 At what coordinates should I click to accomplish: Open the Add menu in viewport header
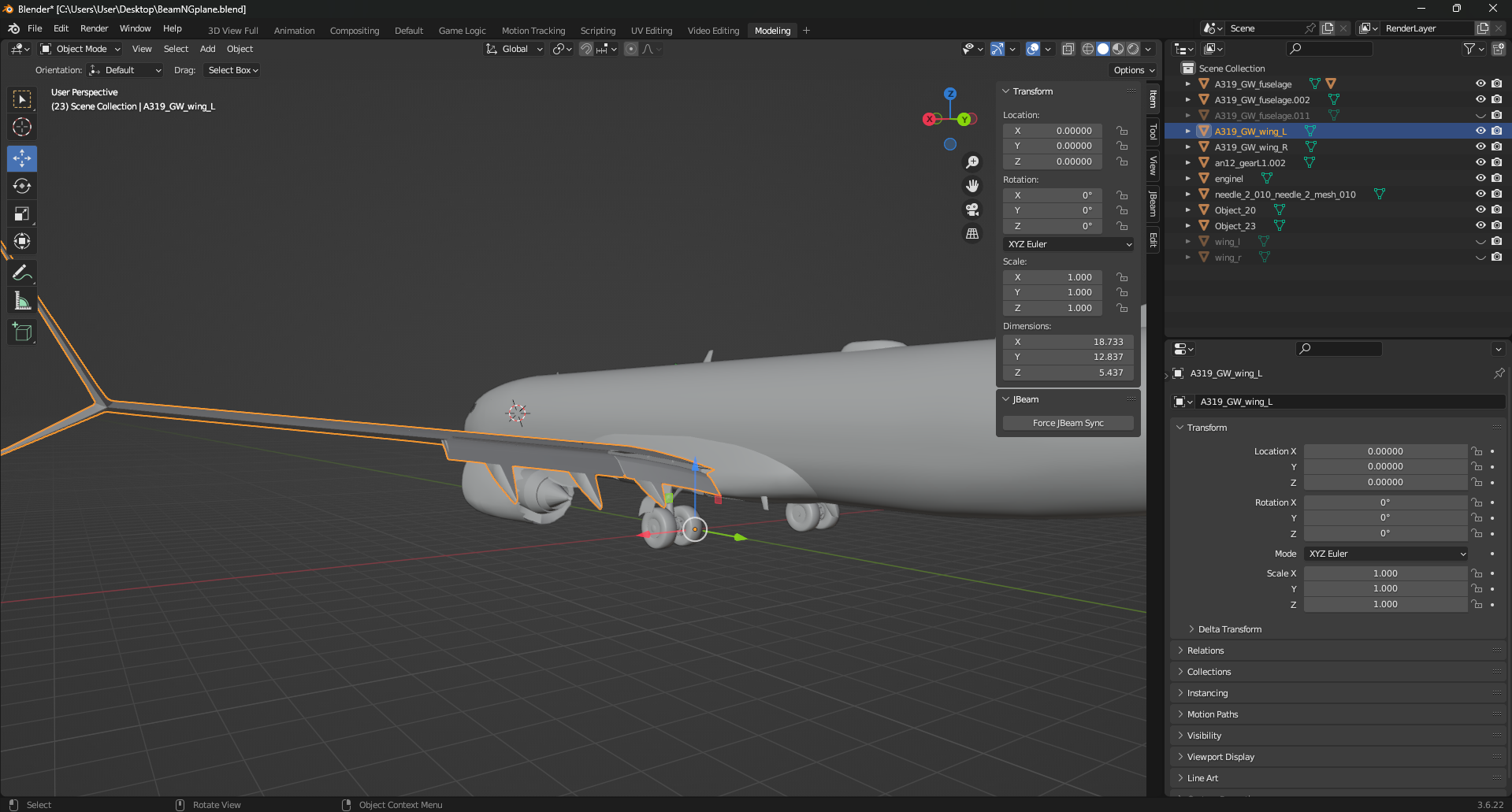[x=207, y=49]
